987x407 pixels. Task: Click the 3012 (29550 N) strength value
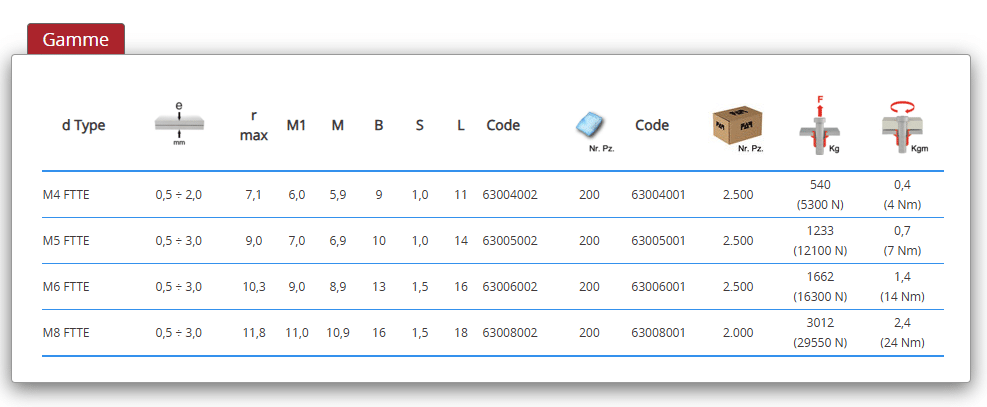[x=820, y=333]
